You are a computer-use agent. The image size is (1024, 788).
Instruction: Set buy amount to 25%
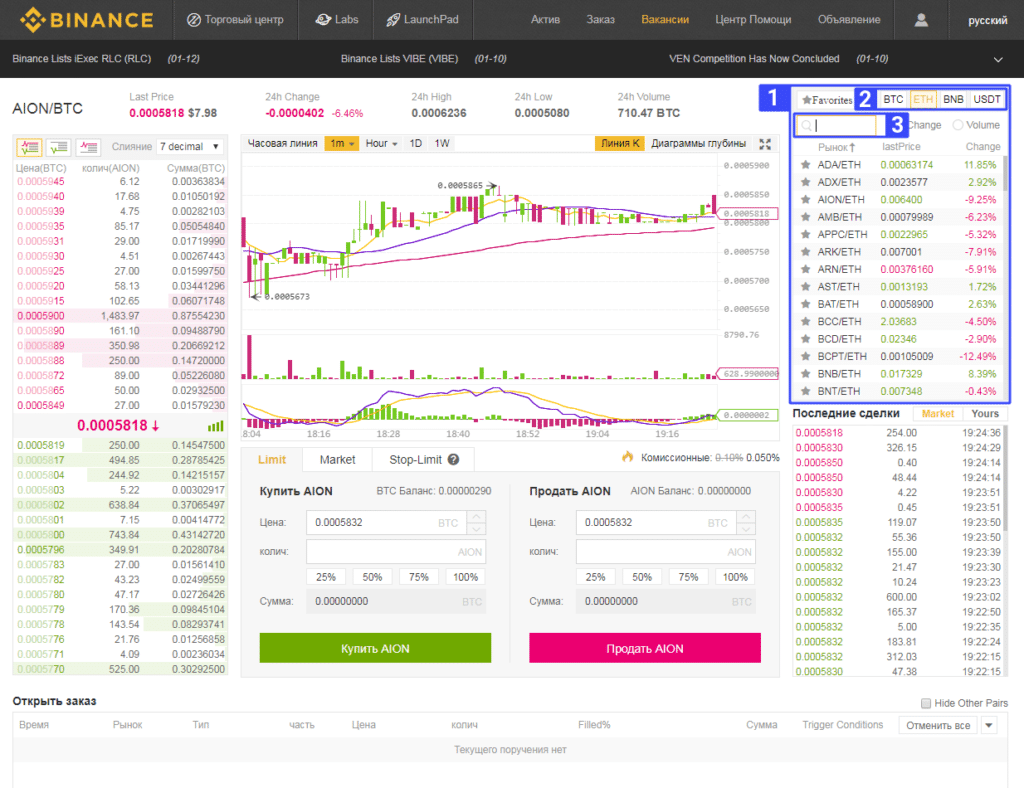326,577
